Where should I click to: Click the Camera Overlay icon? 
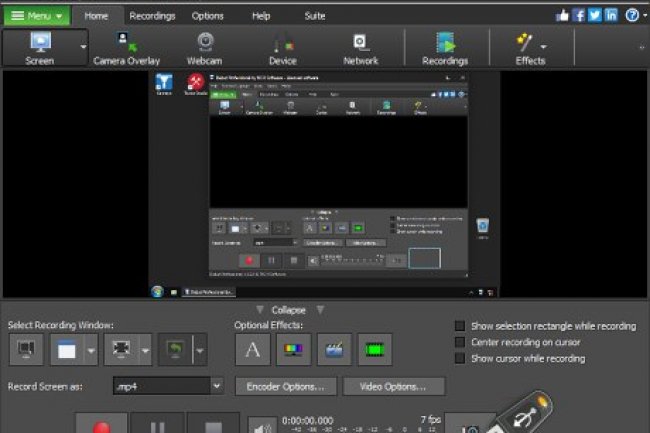tap(126, 42)
